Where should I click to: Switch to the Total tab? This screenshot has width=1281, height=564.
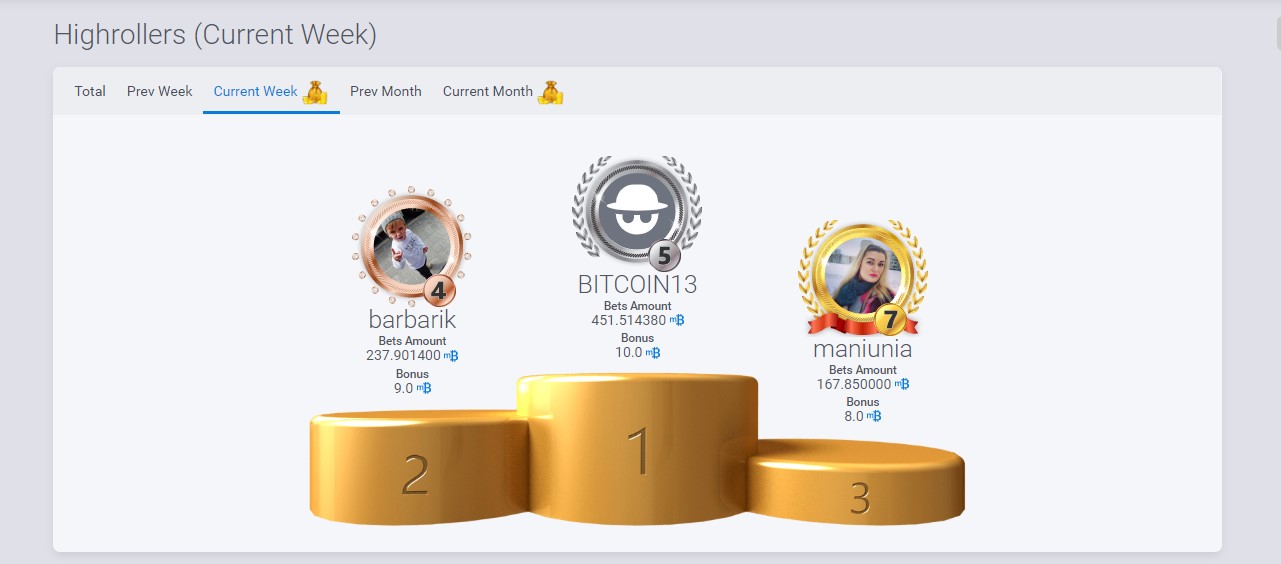pos(90,91)
